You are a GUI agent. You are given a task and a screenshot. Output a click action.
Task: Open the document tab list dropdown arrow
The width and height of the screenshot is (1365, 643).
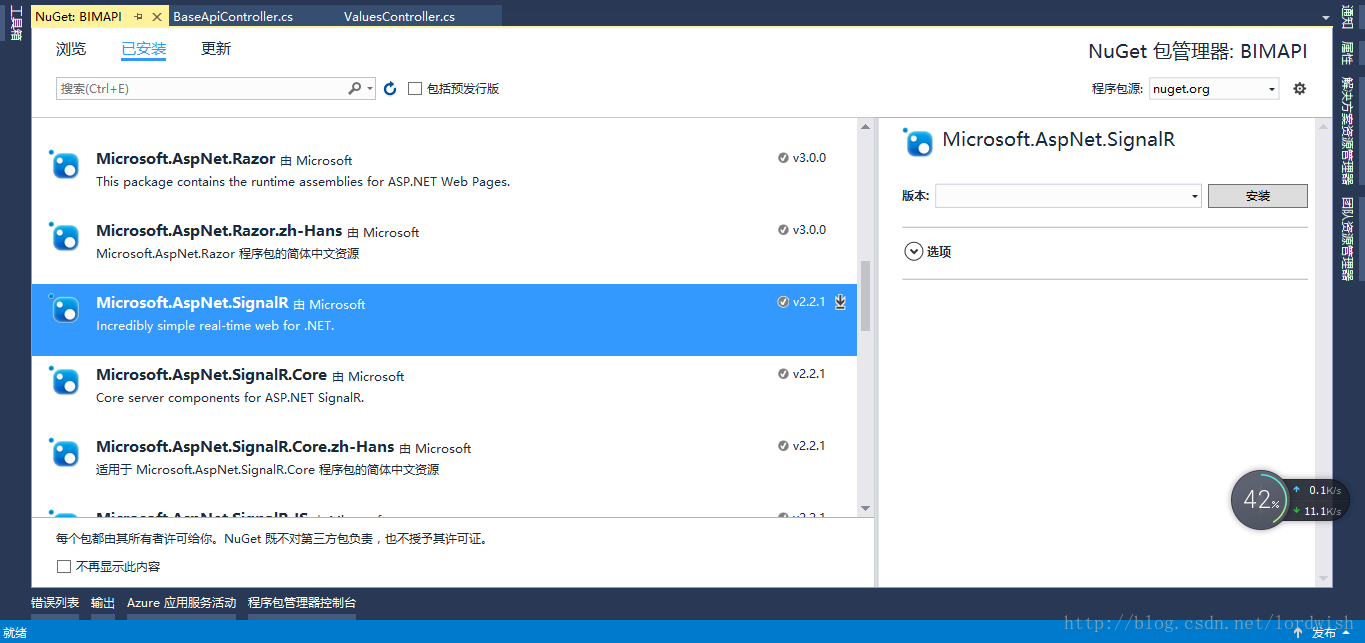click(1326, 17)
